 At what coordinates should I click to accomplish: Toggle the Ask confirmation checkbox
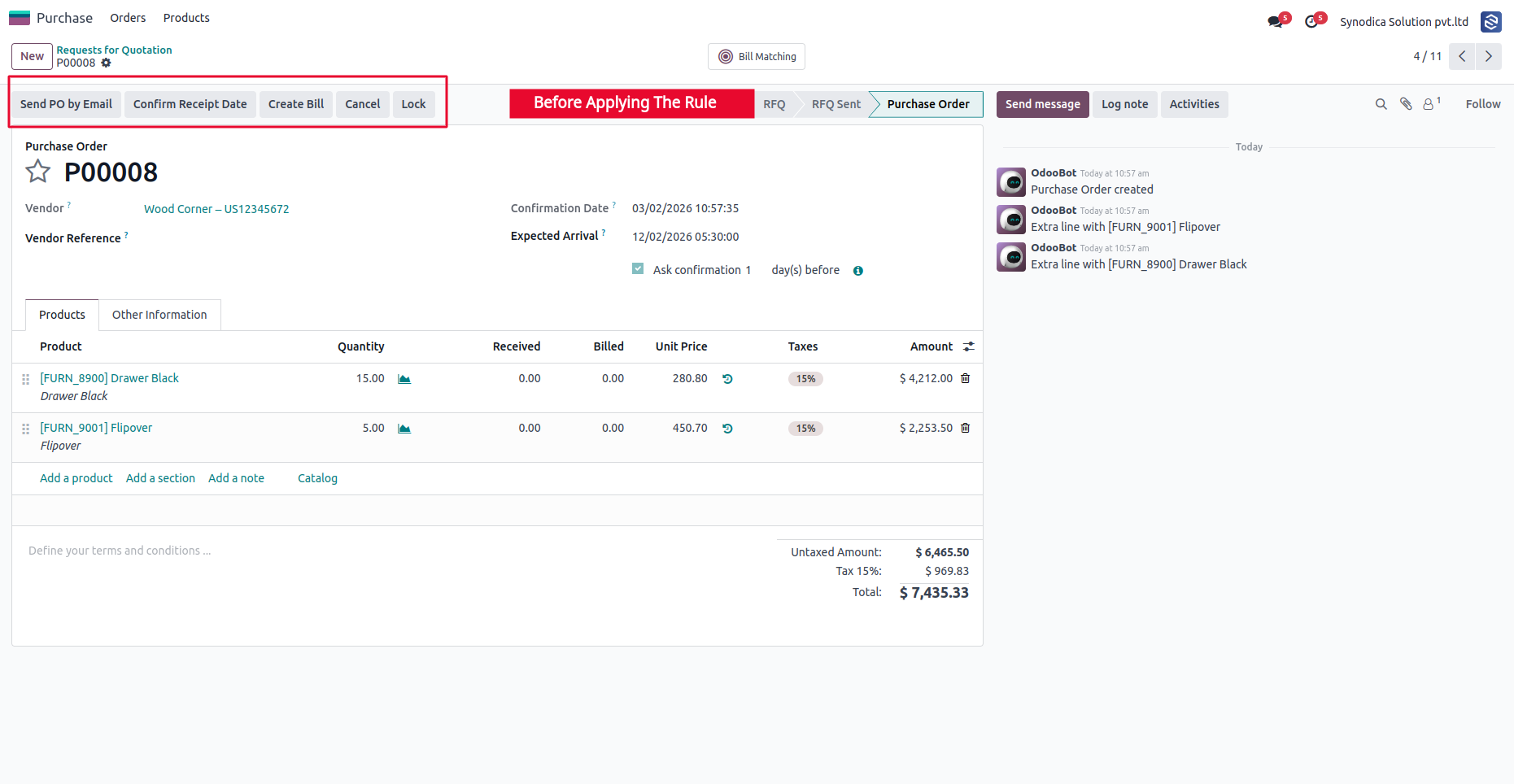pos(638,269)
